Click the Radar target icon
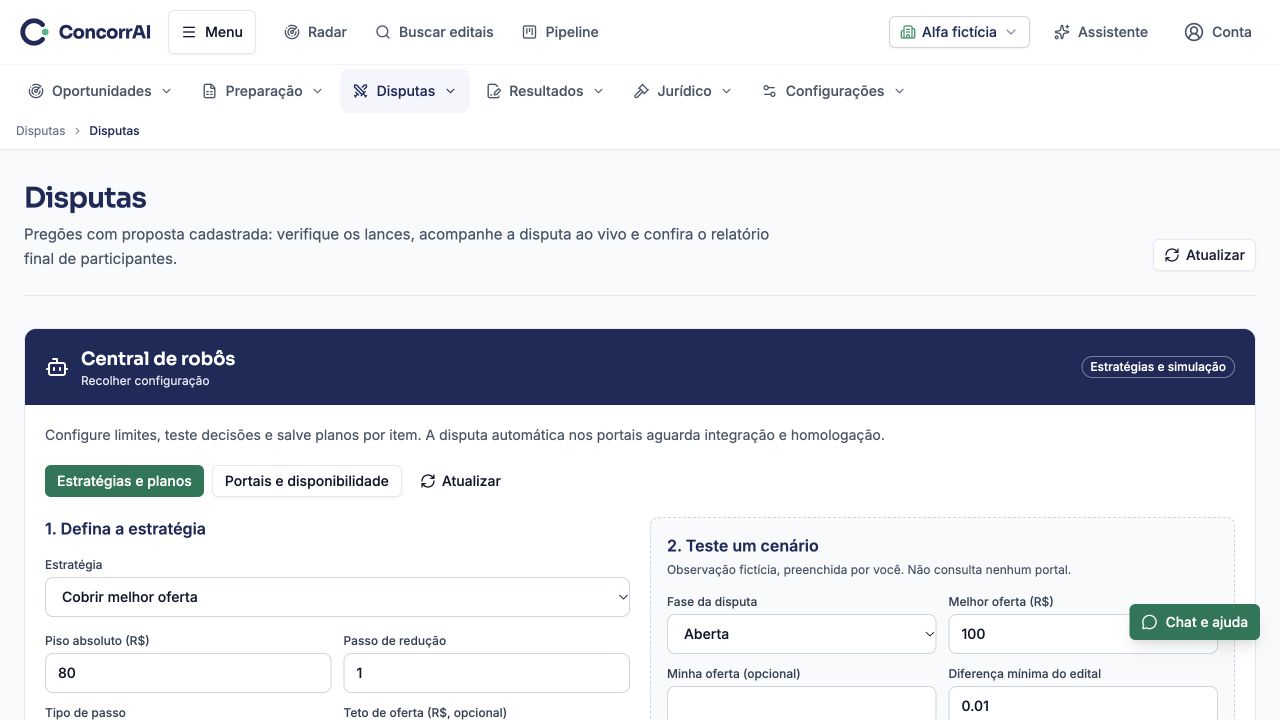 pyautogui.click(x=292, y=32)
